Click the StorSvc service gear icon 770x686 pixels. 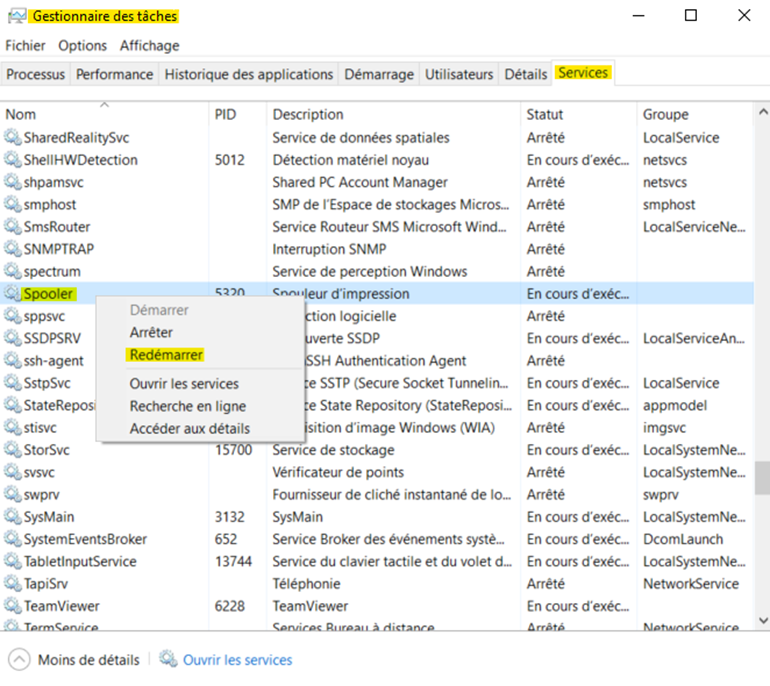pos(12,450)
